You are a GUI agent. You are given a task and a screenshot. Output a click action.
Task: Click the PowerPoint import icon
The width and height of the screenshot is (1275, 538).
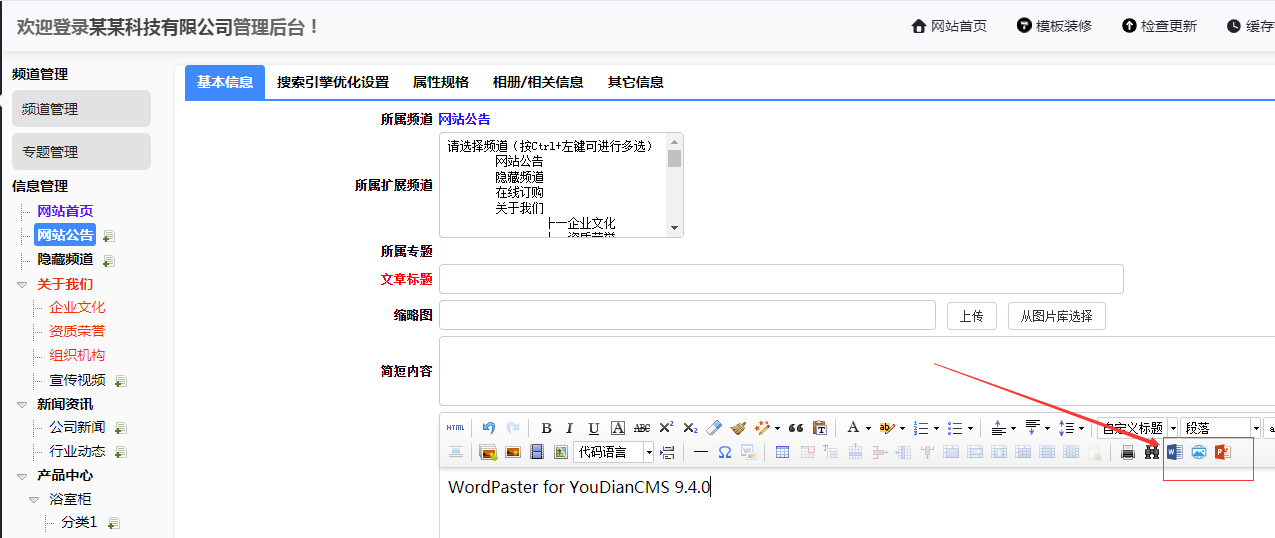pyautogui.click(x=1222, y=452)
